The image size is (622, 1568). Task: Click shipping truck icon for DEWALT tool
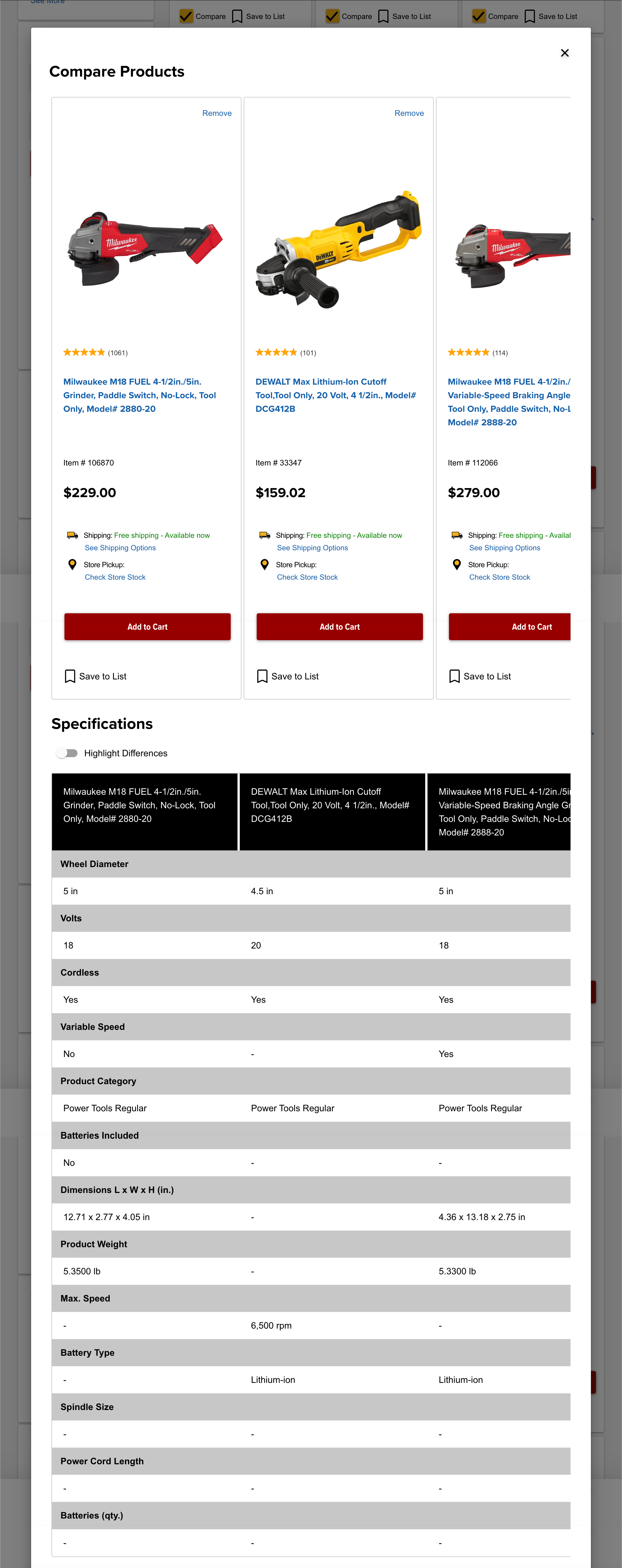click(264, 535)
